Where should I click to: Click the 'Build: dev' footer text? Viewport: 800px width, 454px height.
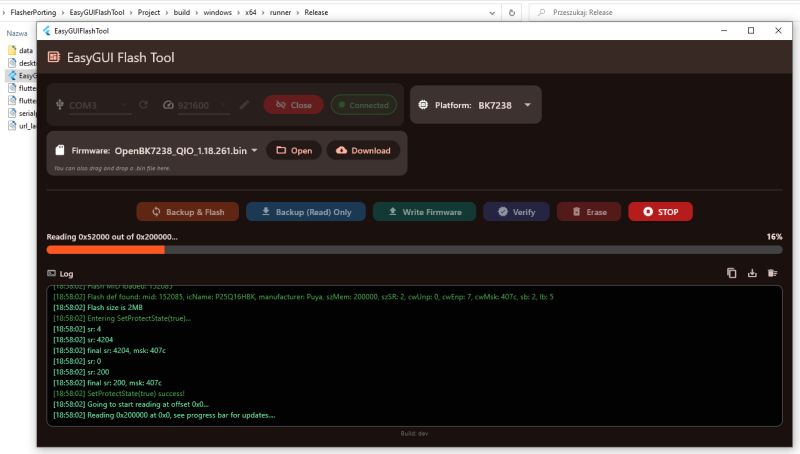point(414,434)
